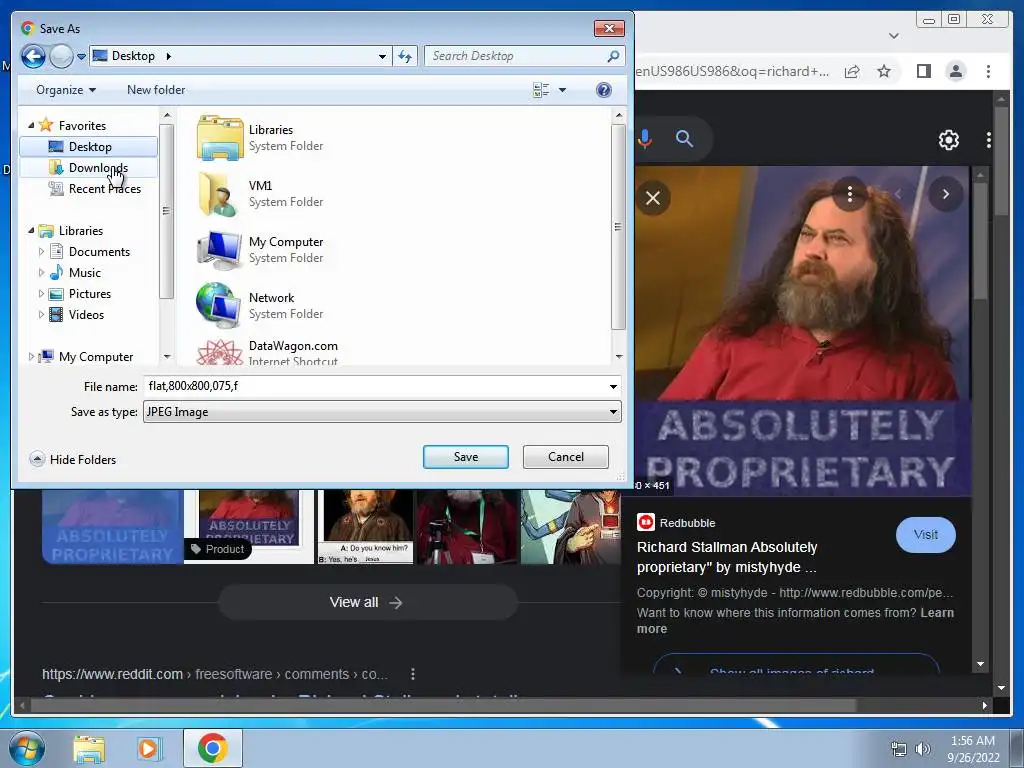Viewport: 1024px width, 768px height.
Task: Select My Computer icon in file list
Action: point(220,249)
